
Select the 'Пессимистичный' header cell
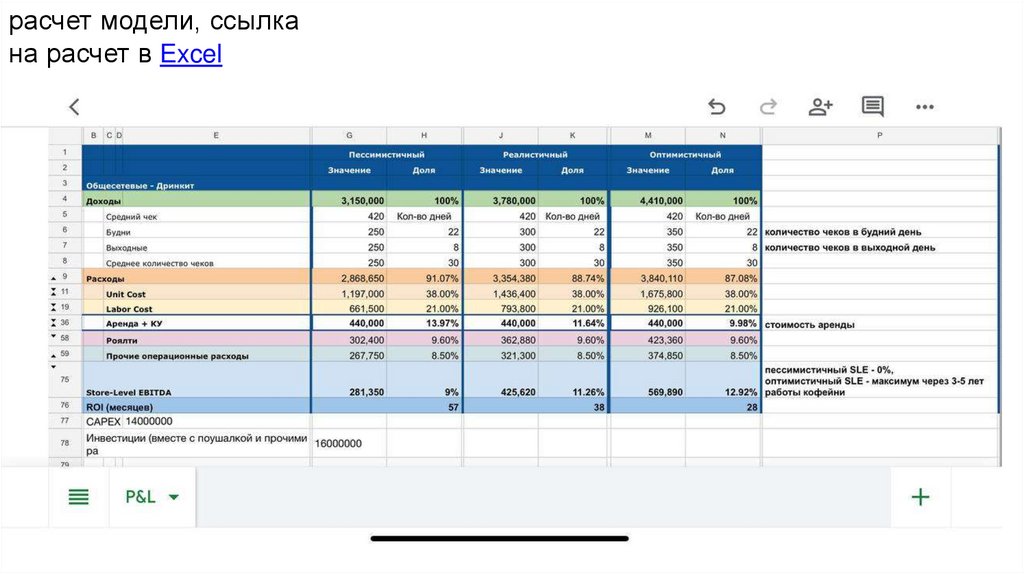pyautogui.click(x=387, y=154)
